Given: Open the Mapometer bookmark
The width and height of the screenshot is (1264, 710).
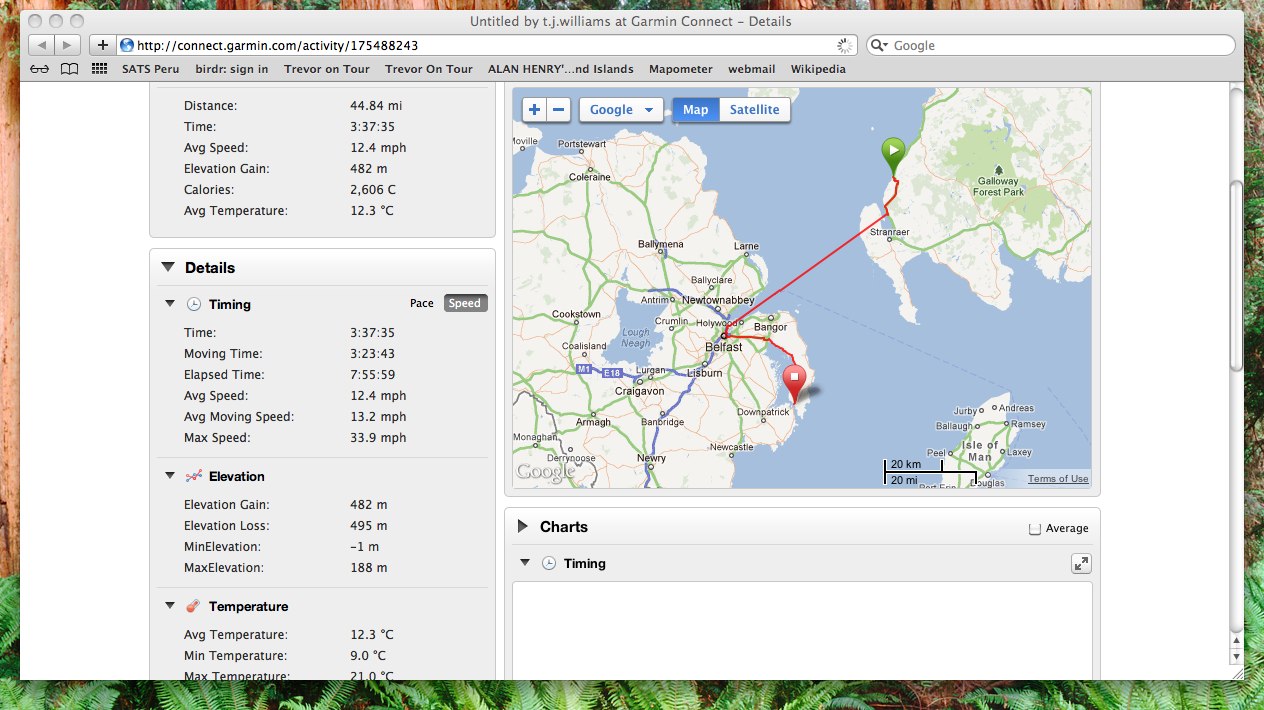Looking at the screenshot, I should pos(680,69).
